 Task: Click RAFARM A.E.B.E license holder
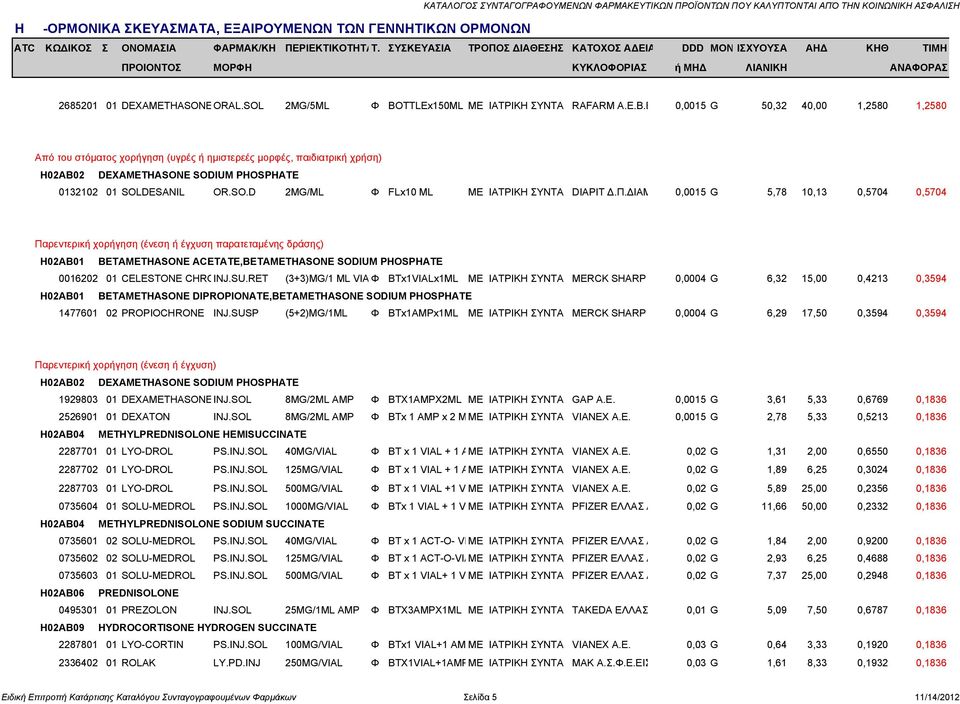click(610, 105)
